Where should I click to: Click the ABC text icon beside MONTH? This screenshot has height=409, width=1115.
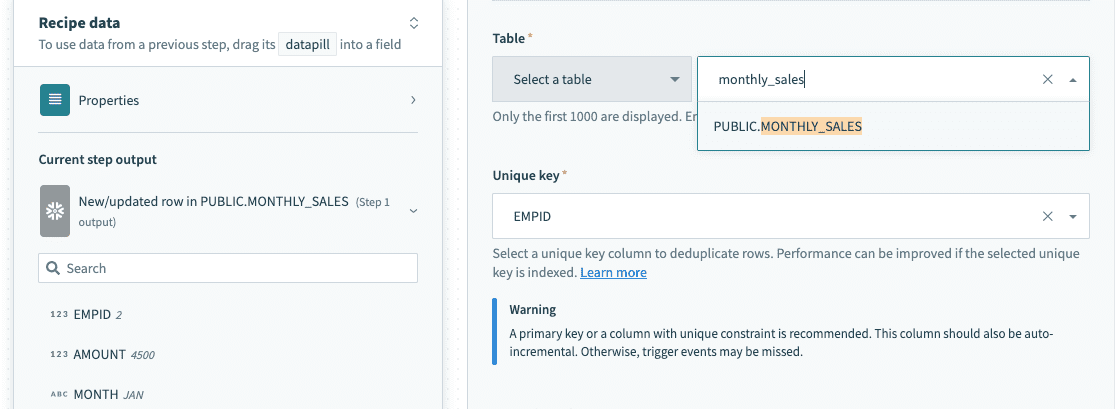(59, 395)
